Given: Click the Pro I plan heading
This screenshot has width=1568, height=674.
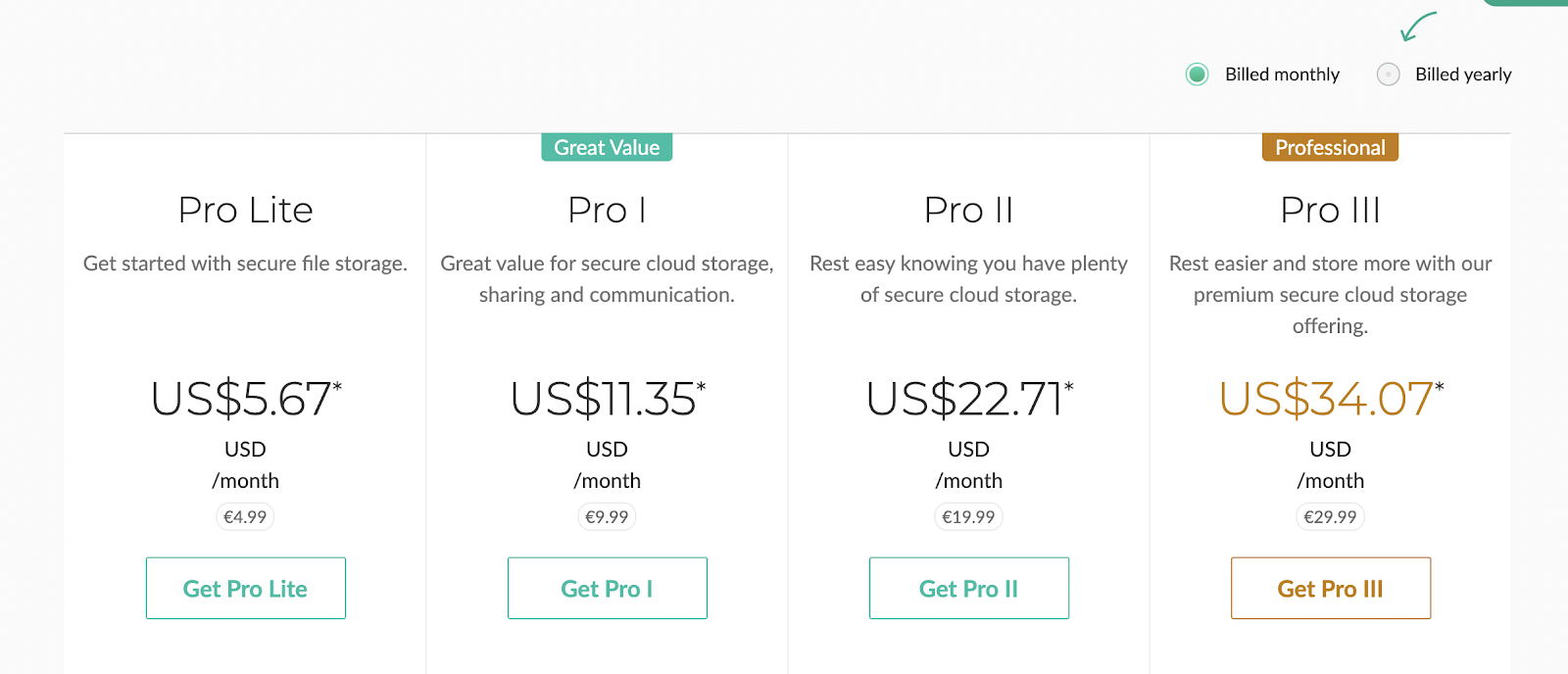Looking at the screenshot, I should [x=607, y=211].
